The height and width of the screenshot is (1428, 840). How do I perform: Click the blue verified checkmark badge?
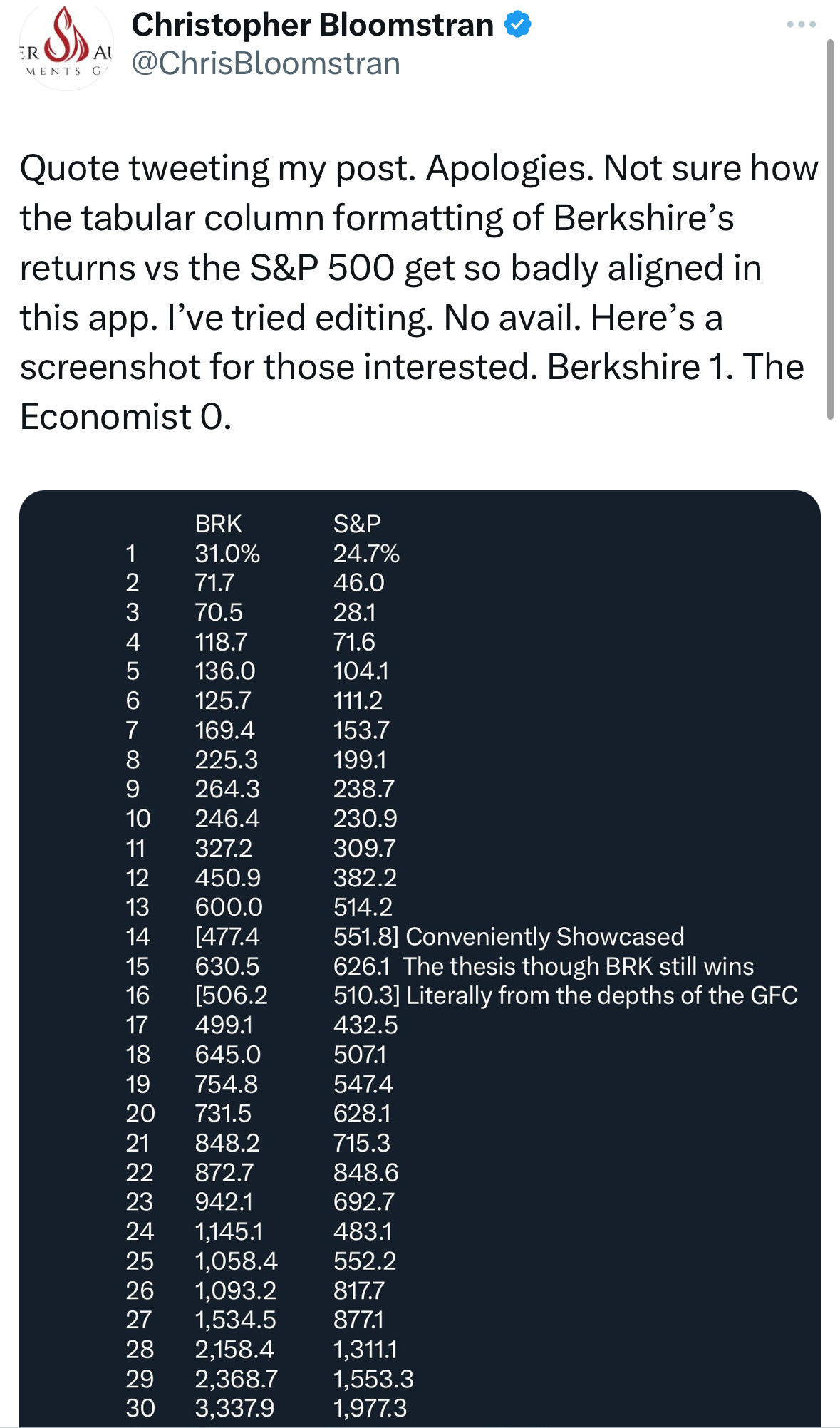(518, 25)
